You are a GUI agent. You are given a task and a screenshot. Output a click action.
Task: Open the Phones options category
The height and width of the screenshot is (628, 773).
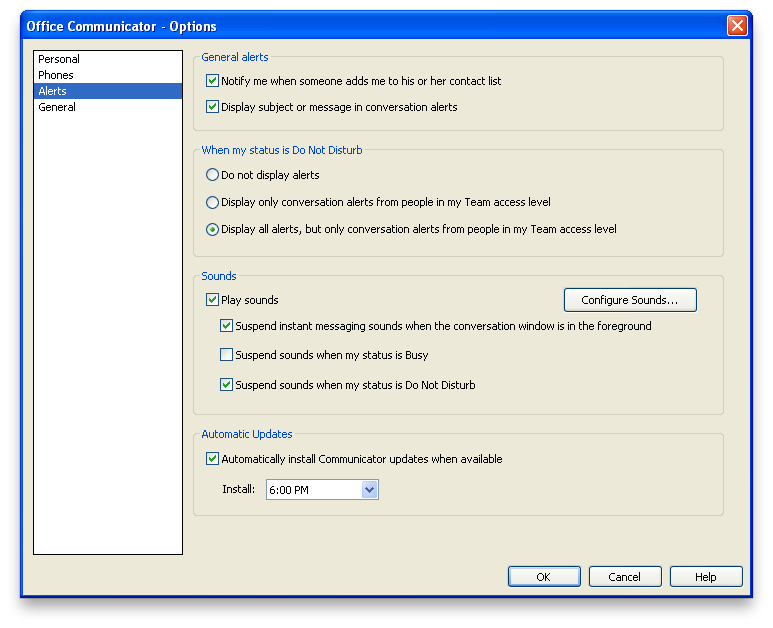pos(56,75)
